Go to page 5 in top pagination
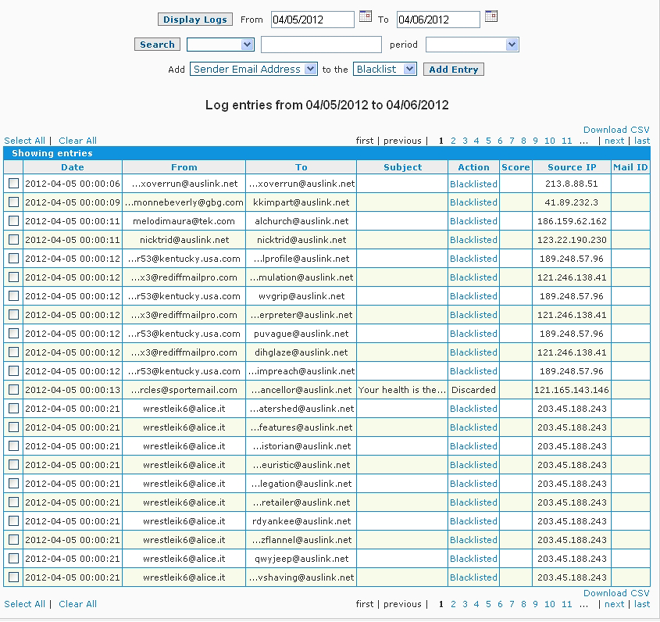Viewport: 660px width, 622px height. [x=488, y=141]
